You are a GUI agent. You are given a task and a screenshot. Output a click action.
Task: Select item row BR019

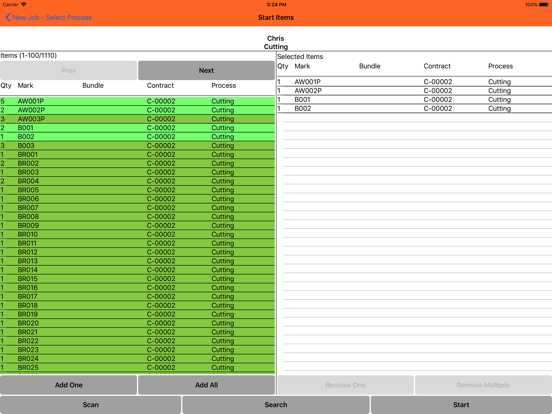click(137, 314)
